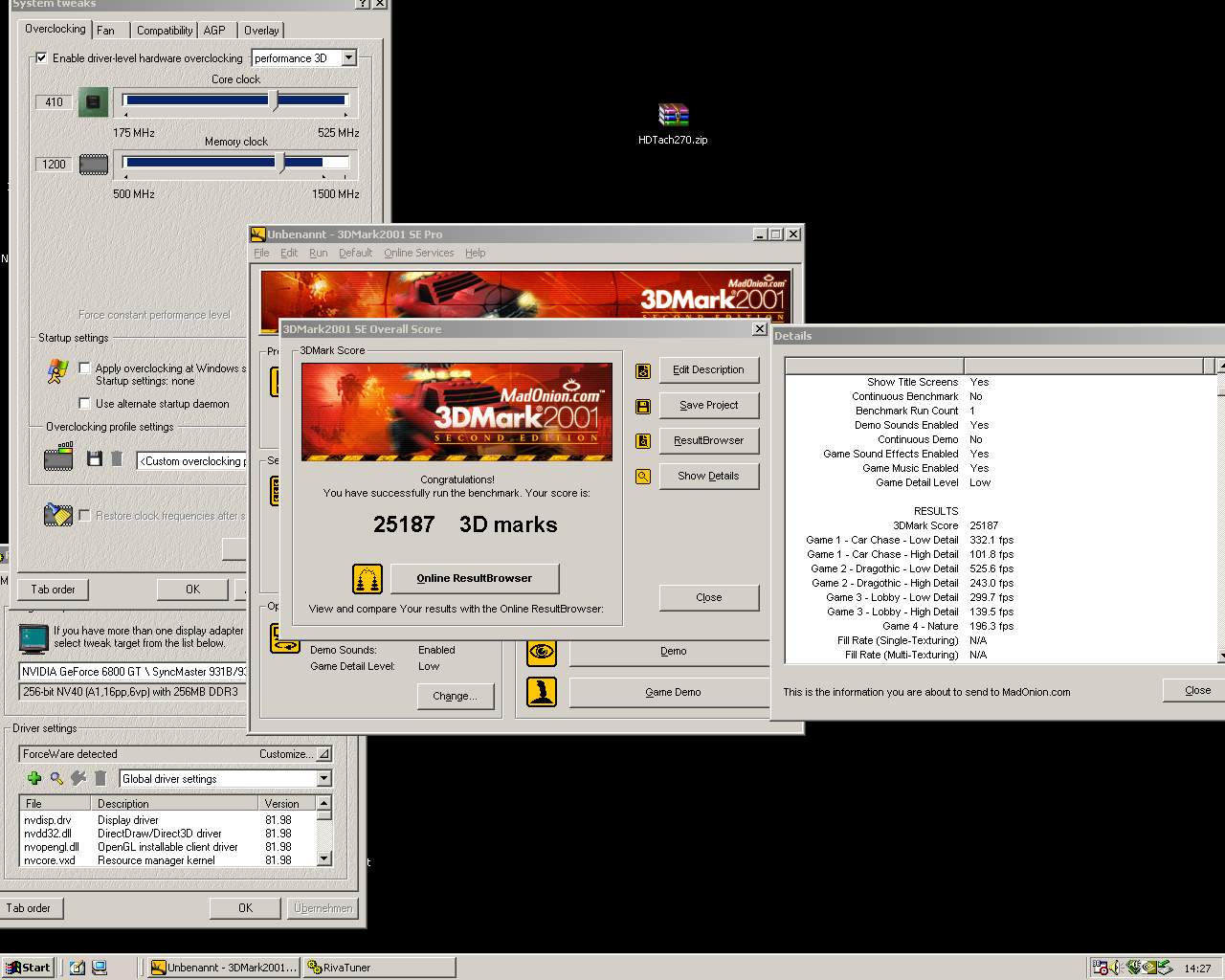1225x980 pixels.
Task: Click the second quick launch icon on the taskbar
Action: 99,968
